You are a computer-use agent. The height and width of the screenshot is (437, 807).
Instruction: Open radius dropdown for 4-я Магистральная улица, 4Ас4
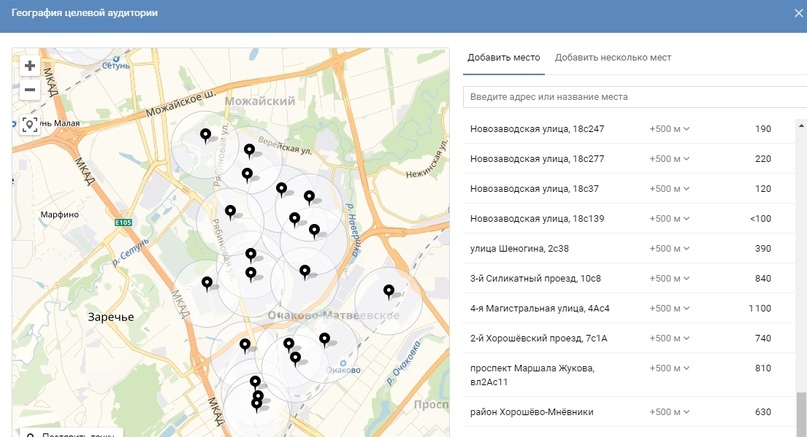point(669,308)
